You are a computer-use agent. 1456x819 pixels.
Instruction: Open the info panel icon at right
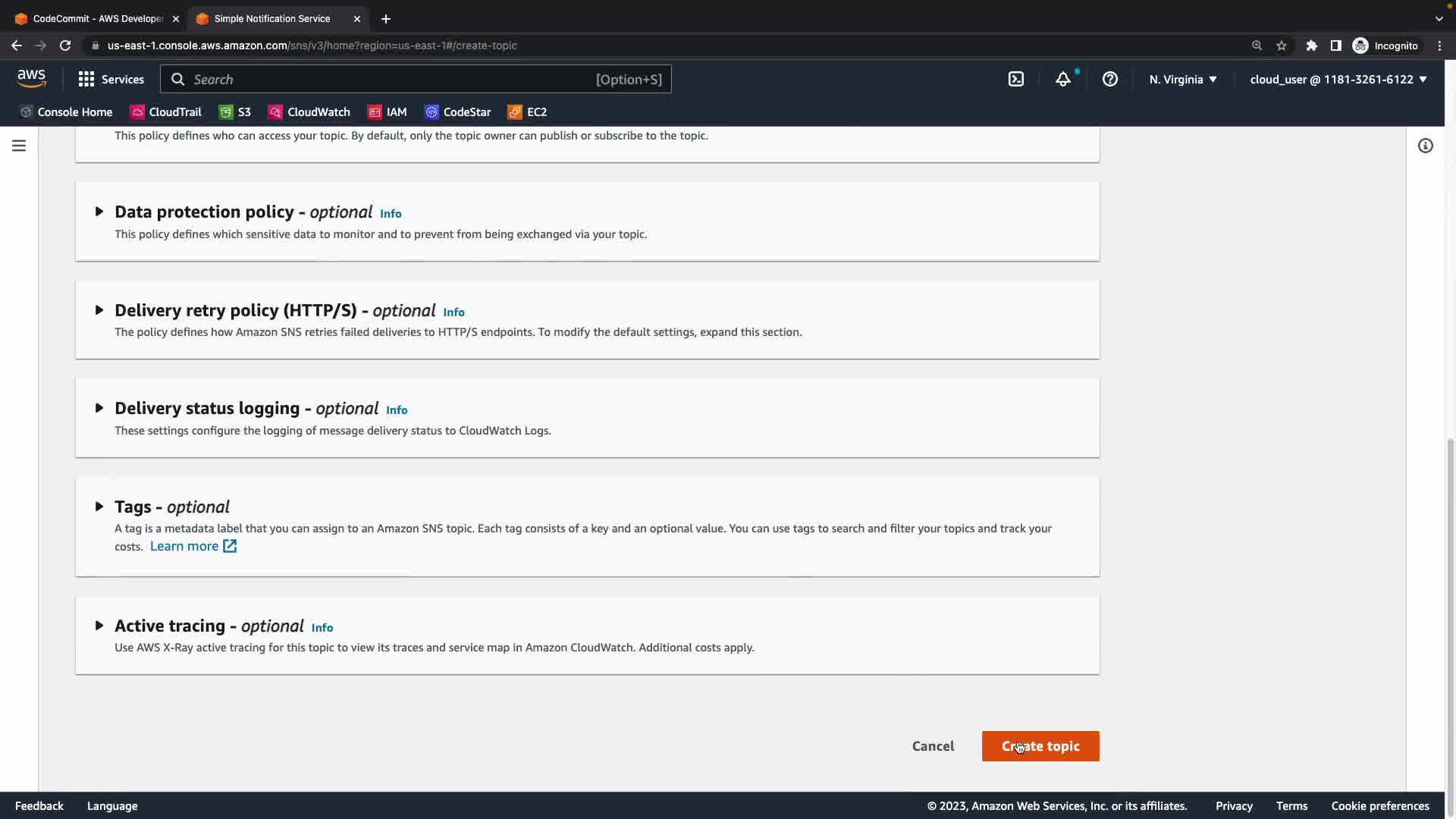point(1425,146)
